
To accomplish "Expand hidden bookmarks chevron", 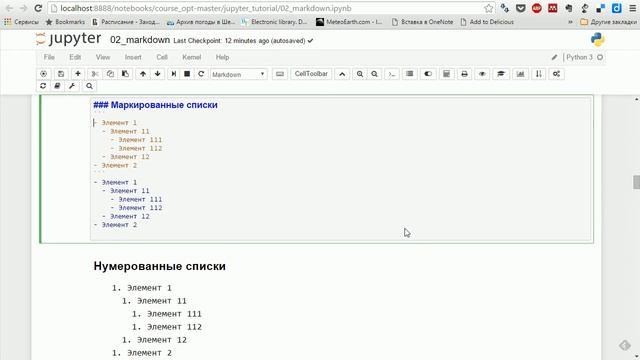I will coord(570,22).
